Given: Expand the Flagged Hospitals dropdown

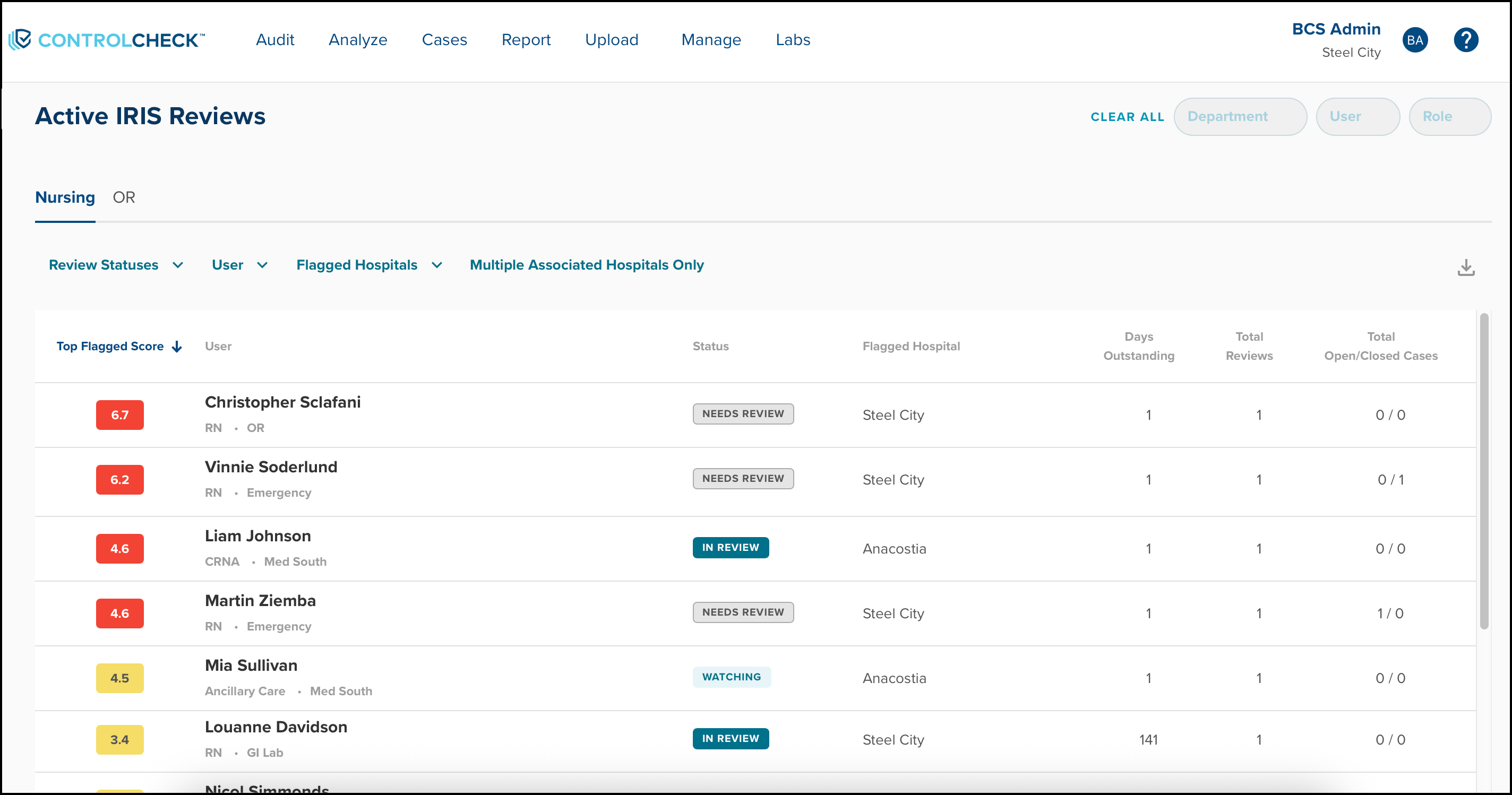Looking at the screenshot, I should (x=368, y=265).
